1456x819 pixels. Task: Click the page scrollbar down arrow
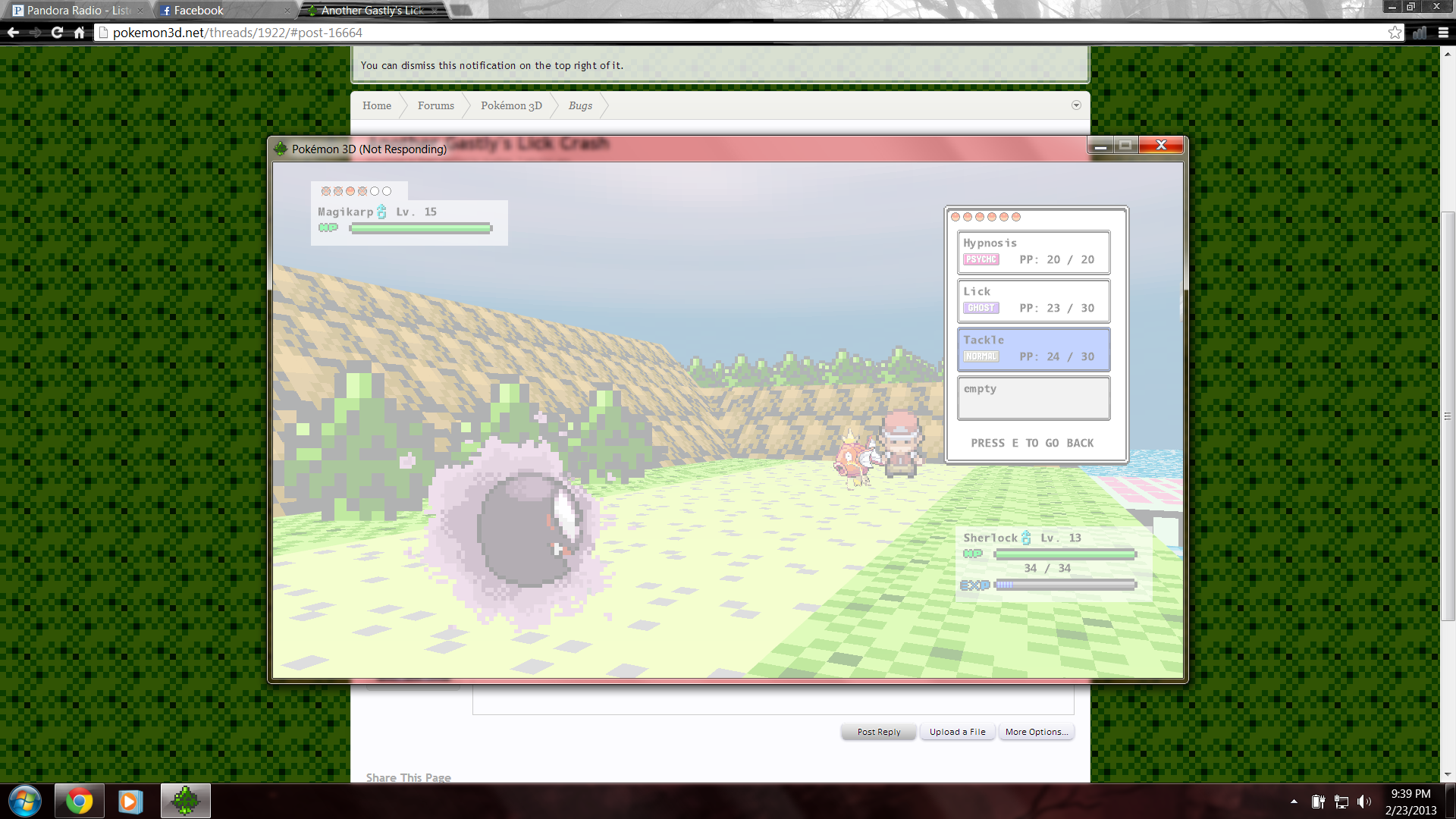click(x=1448, y=775)
